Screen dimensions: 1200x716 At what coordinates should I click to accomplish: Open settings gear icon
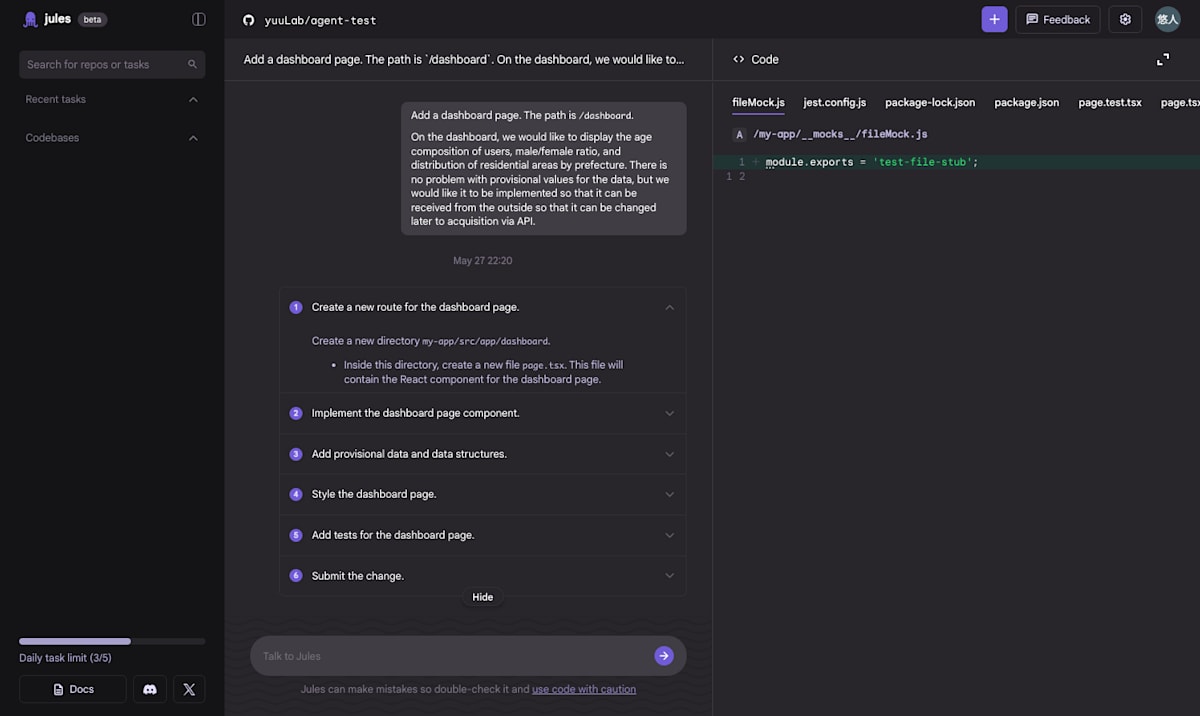[x=1125, y=19]
